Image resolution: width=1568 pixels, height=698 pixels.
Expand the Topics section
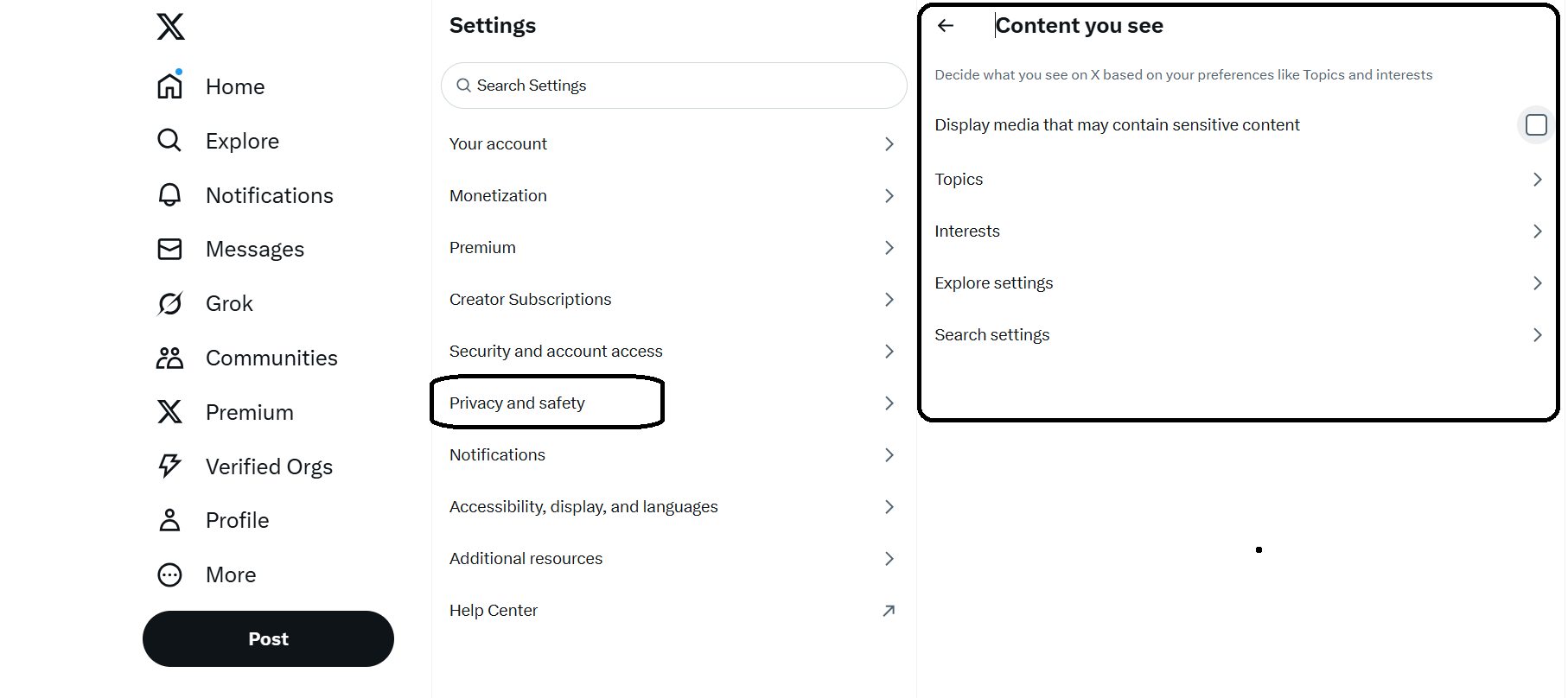[1537, 179]
